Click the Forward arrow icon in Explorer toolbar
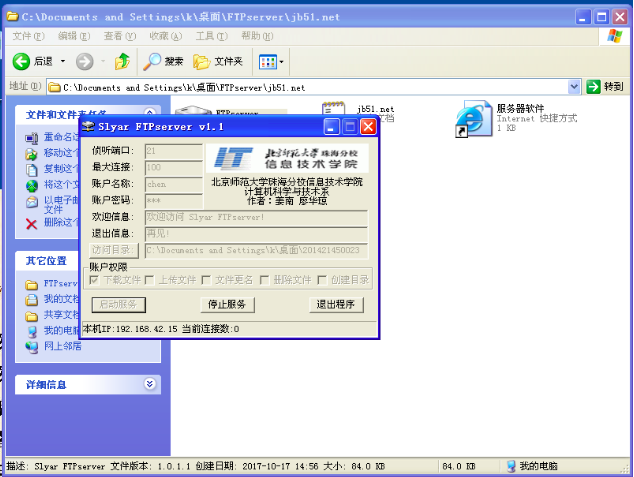This screenshot has height=477, width=634. 85,61
